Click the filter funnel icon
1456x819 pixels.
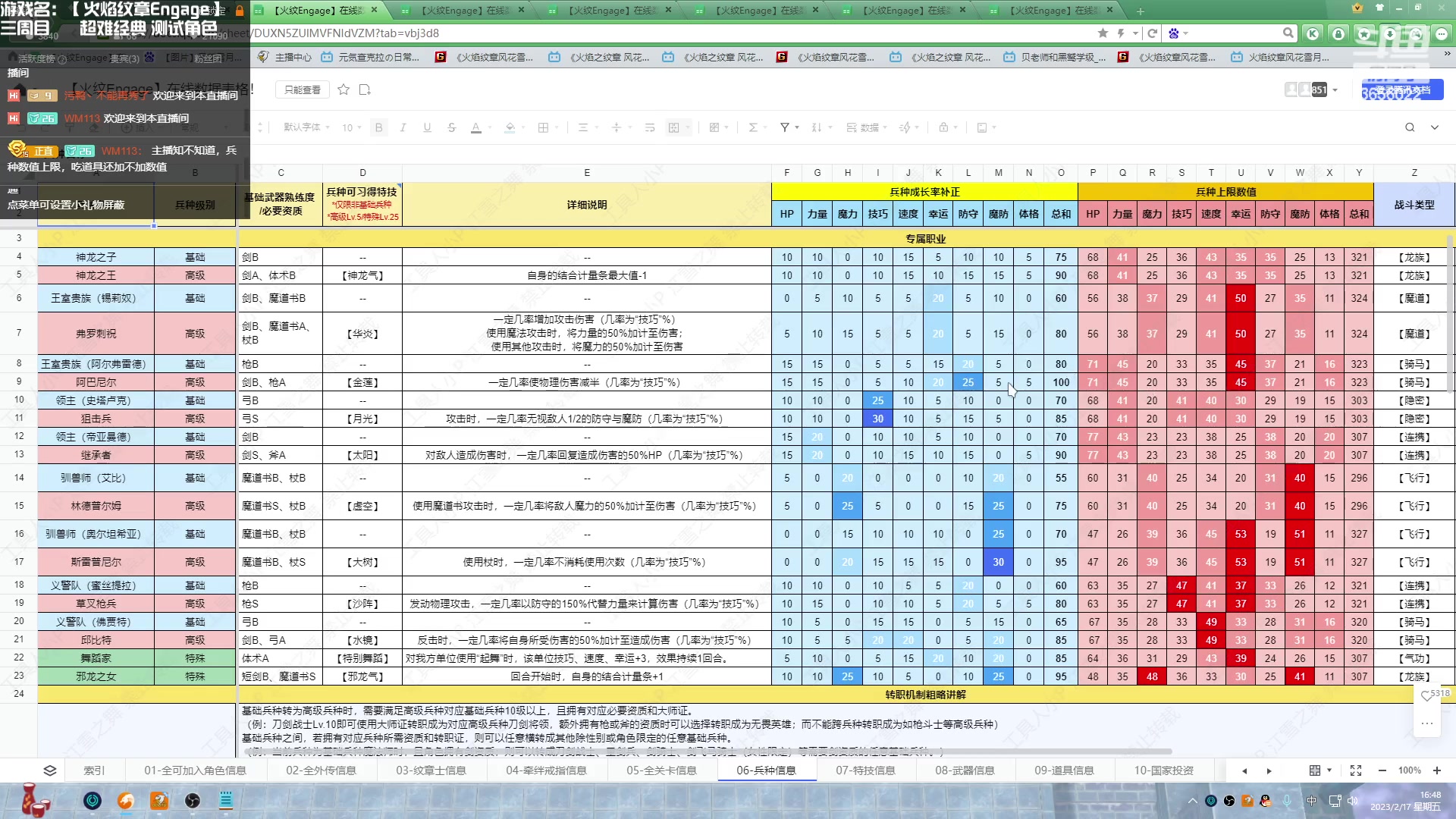[785, 127]
